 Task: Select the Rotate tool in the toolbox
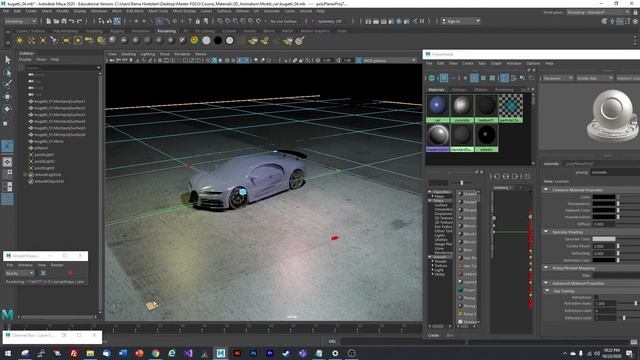[7, 109]
